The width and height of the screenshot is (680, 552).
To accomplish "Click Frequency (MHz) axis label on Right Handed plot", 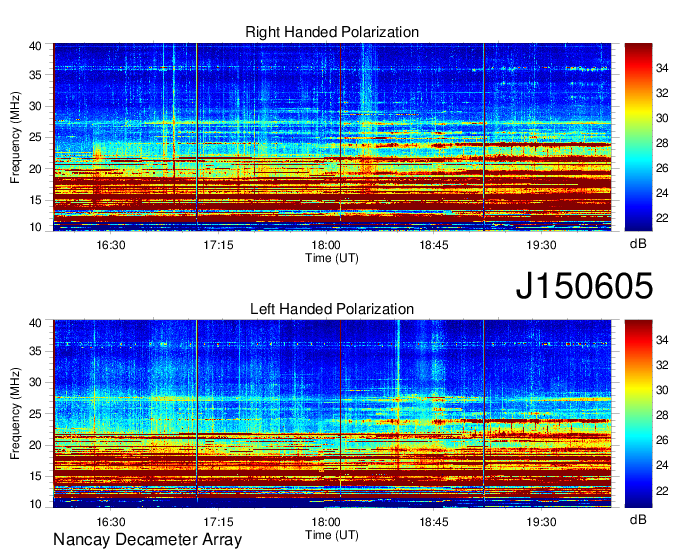I will pos(15,137).
